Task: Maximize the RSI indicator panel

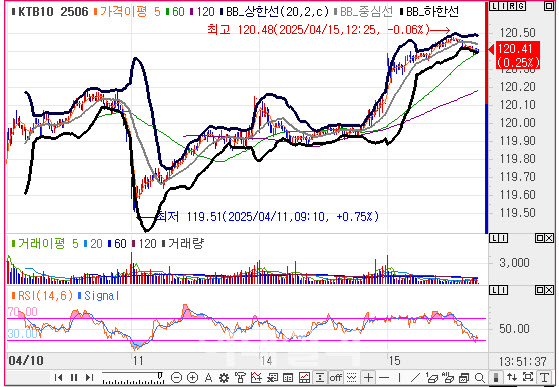Action: click(x=540, y=290)
